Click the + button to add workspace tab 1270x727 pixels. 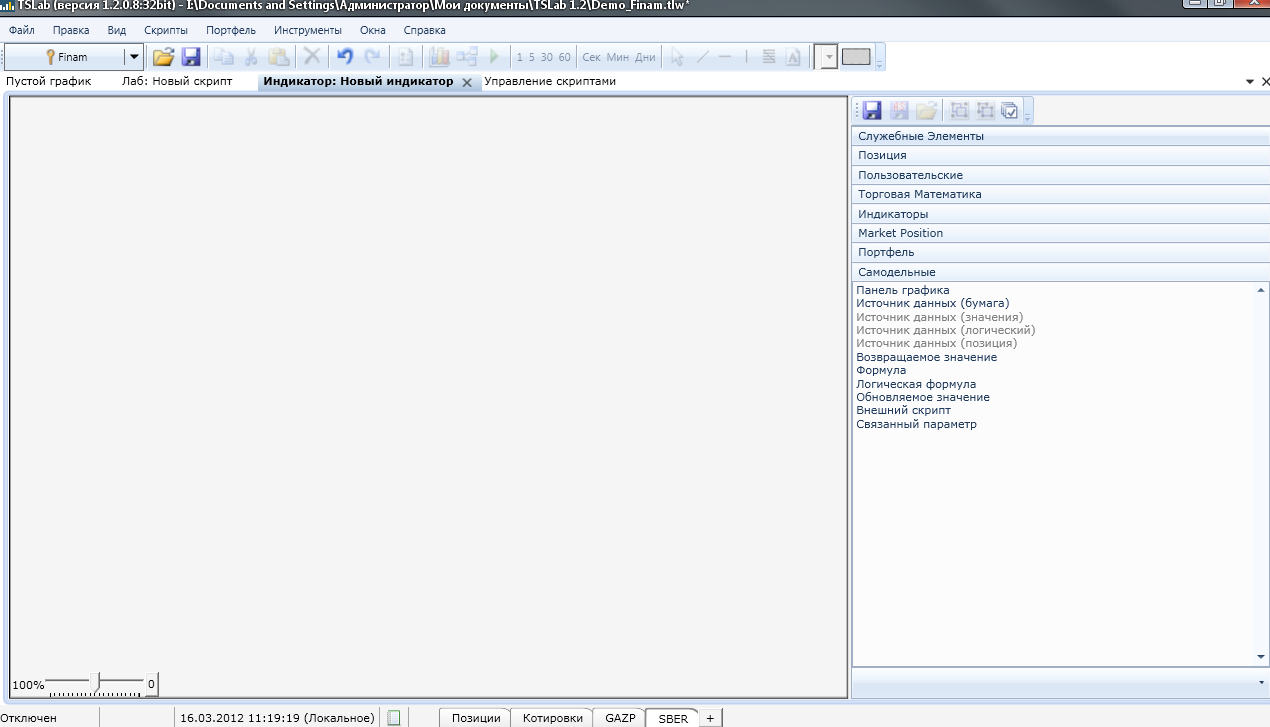click(x=709, y=718)
